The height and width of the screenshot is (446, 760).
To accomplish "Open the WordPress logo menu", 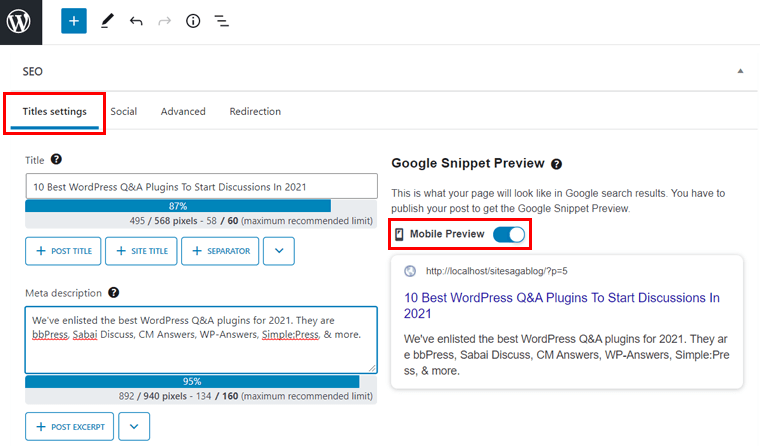I will [19, 22].
